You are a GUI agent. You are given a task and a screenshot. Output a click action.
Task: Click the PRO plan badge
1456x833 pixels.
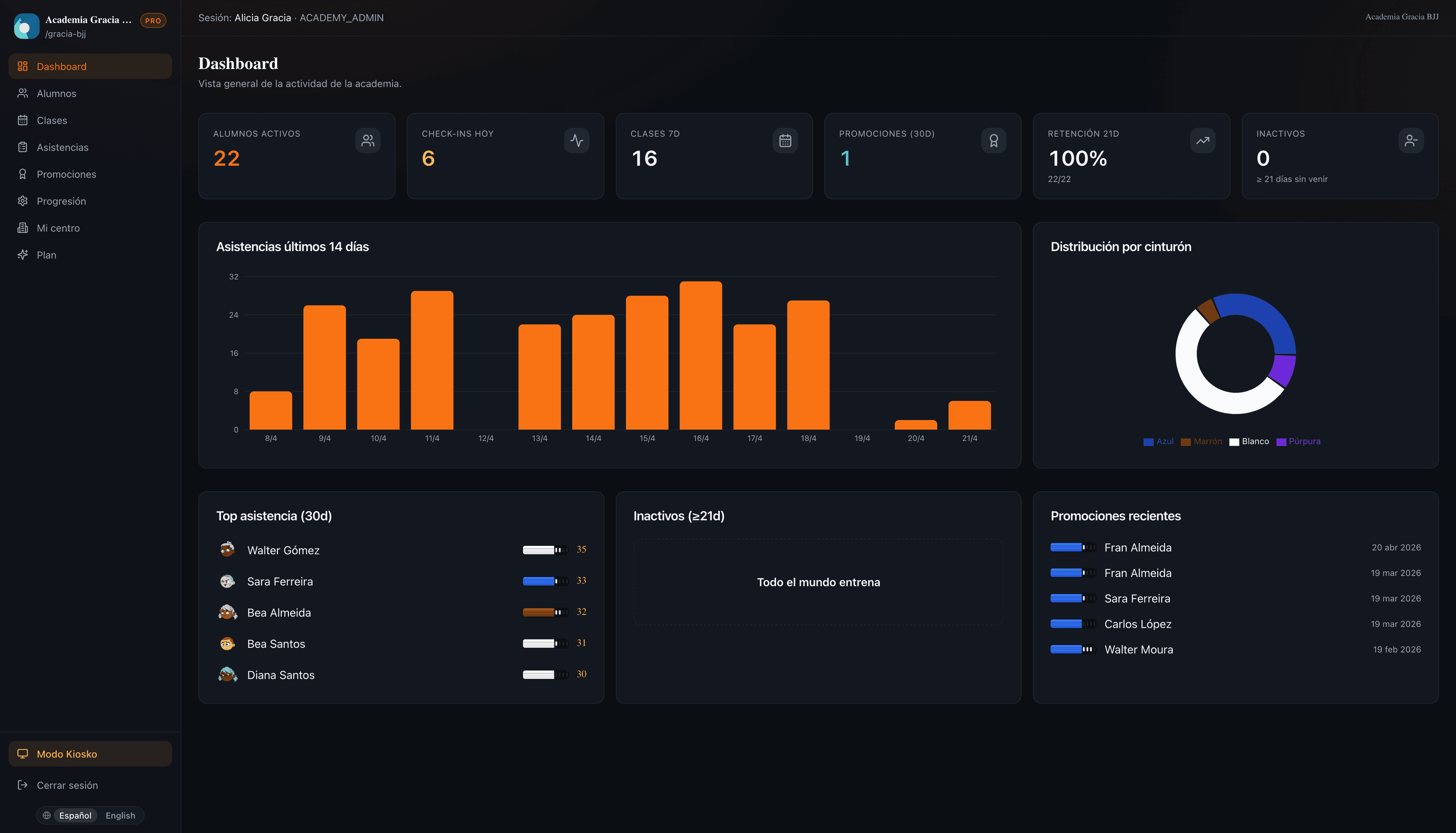click(153, 20)
